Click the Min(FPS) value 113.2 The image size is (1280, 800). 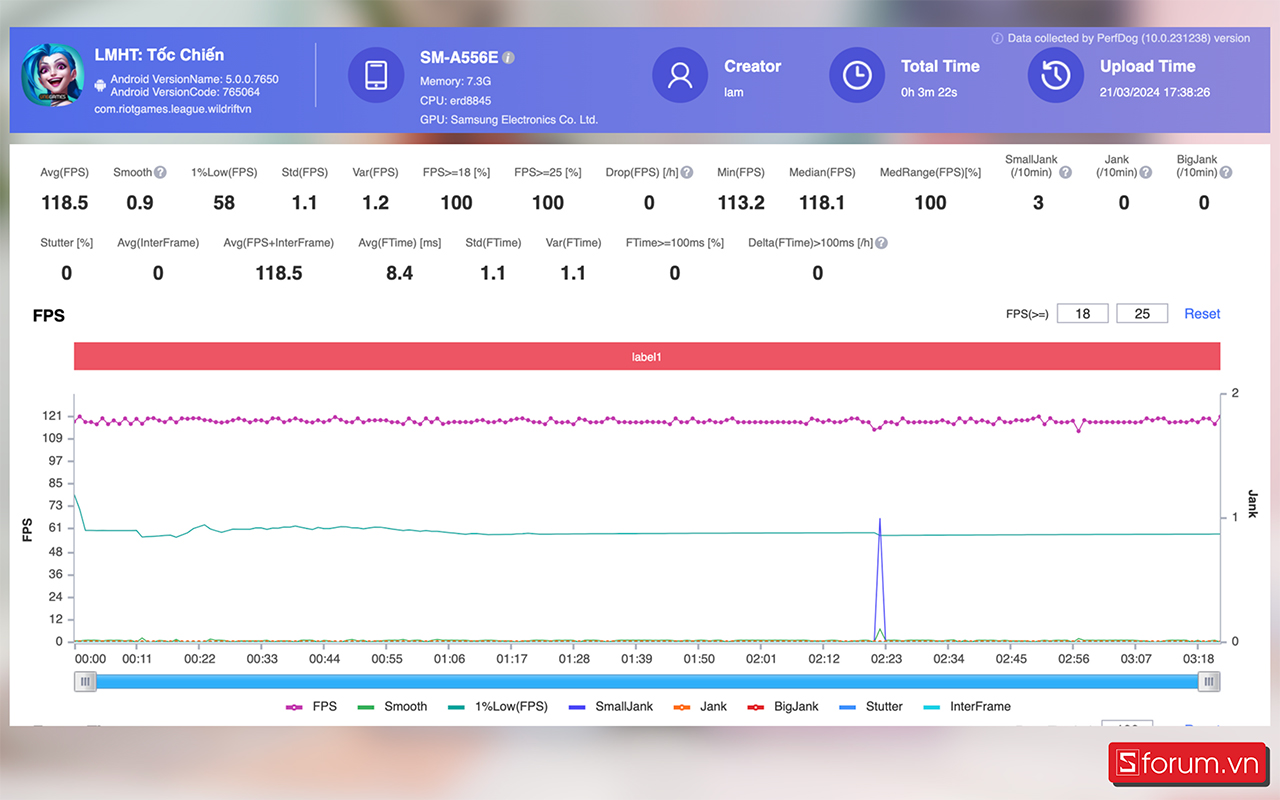pyautogui.click(x=741, y=203)
